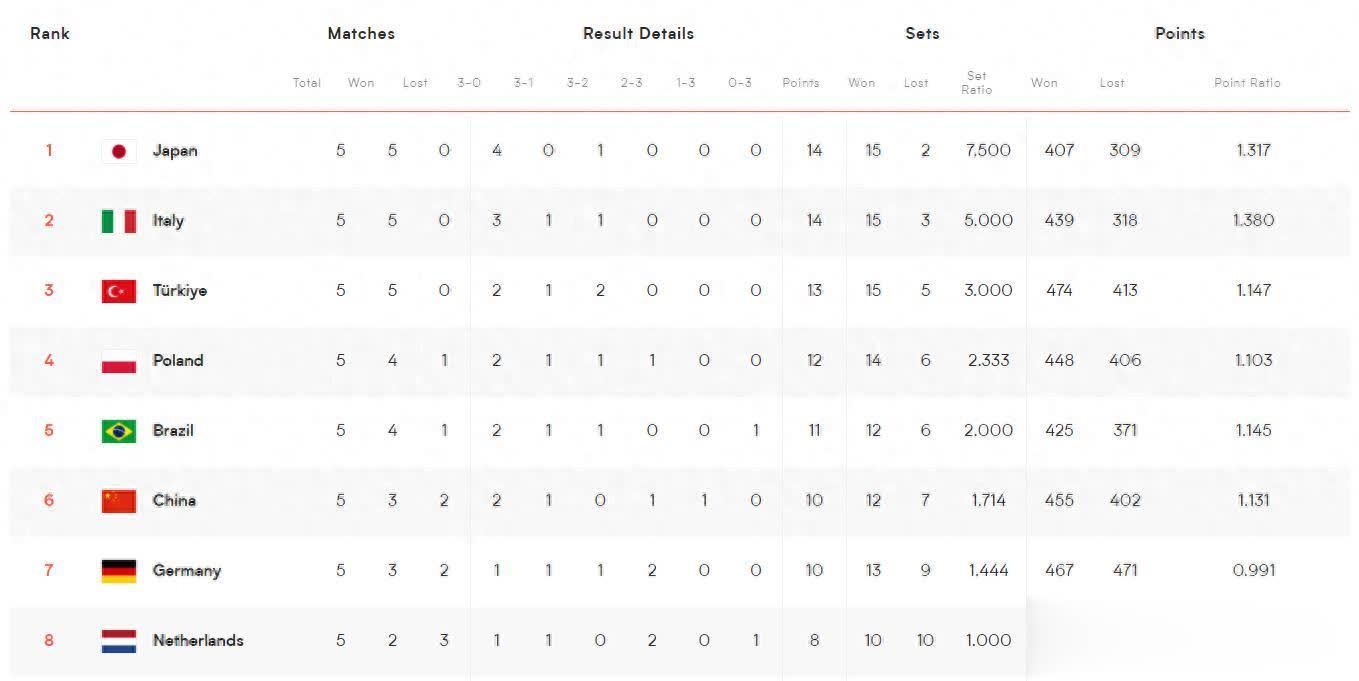The width and height of the screenshot is (1359, 681).
Task: Select the Matches group header
Action: (x=361, y=33)
